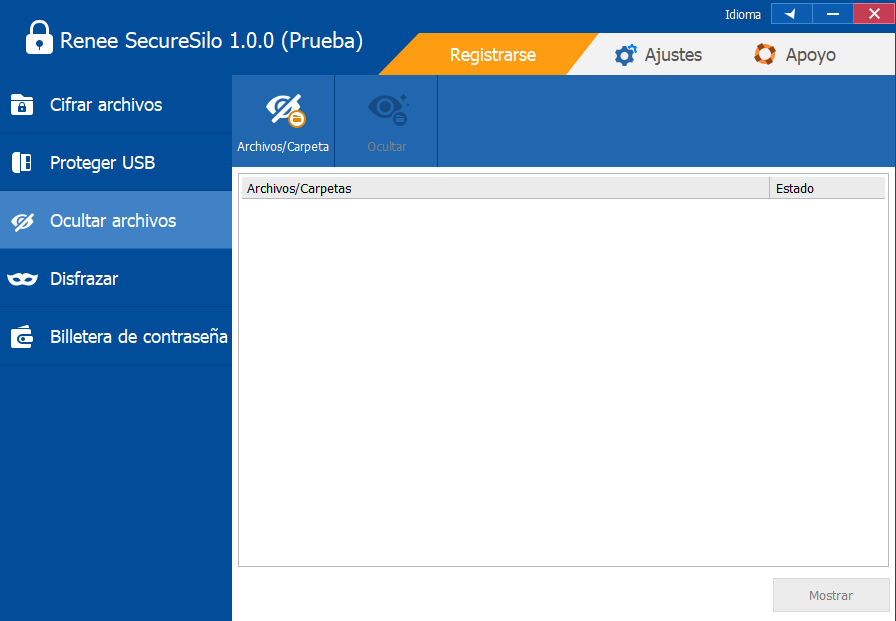Screen dimensions: 896x621
Task: Click the crossed-eye icon beside Ocultar archivos
Action: (x=22, y=221)
